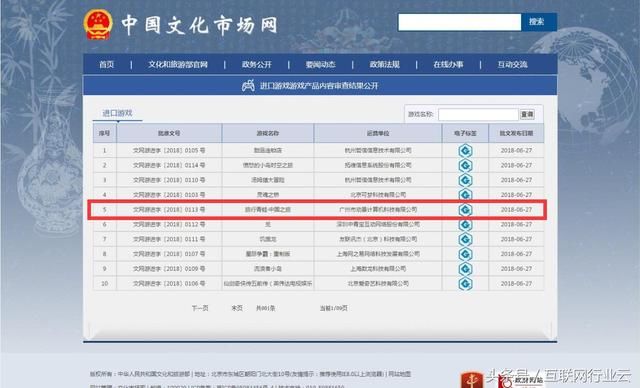Image resolution: width=640 pixels, height=388 pixels.
Task: Click operator company name in row 5
Action: pyautogui.click(x=378, y=210)
